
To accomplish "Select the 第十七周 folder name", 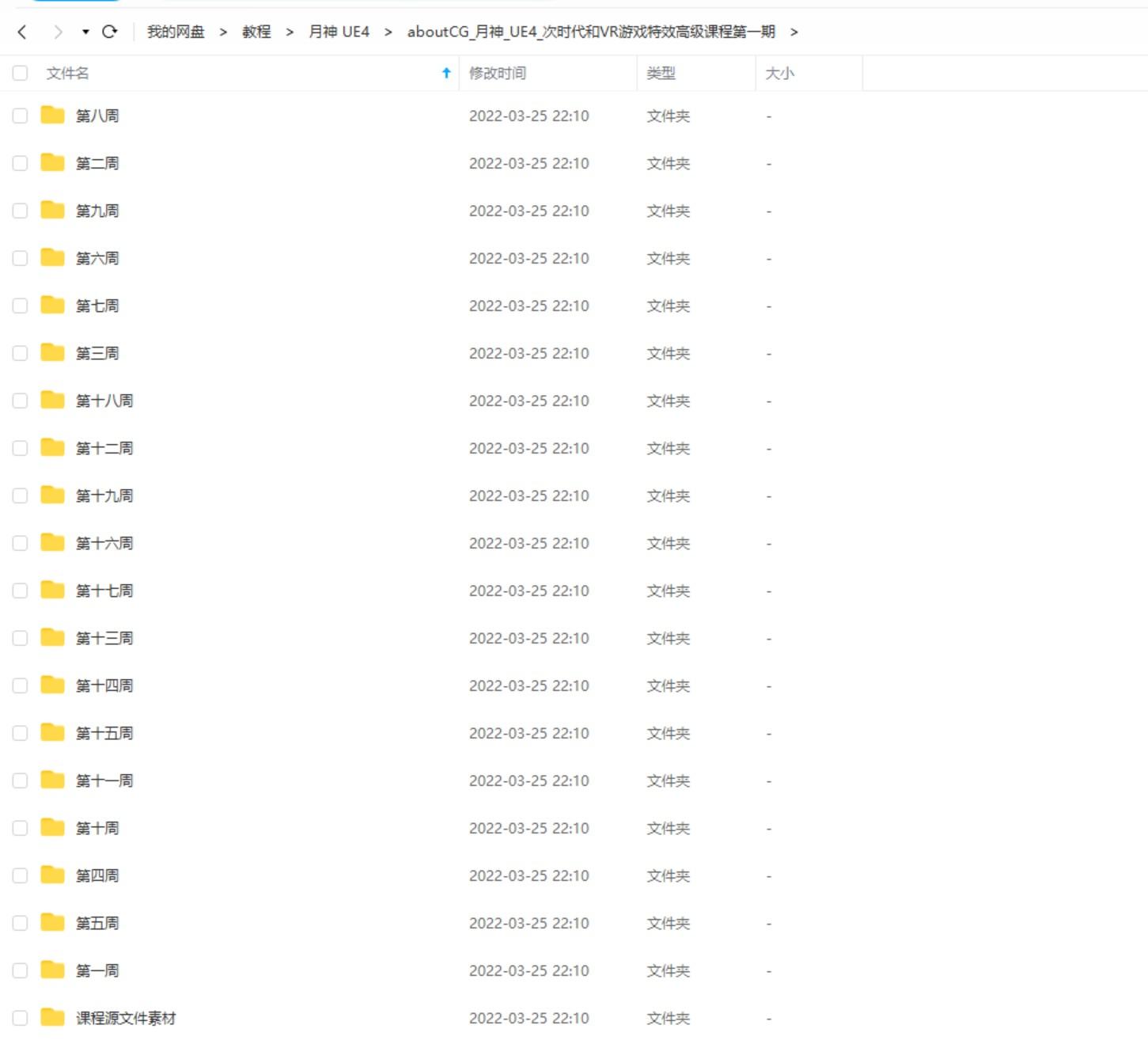I will (104, 590).
